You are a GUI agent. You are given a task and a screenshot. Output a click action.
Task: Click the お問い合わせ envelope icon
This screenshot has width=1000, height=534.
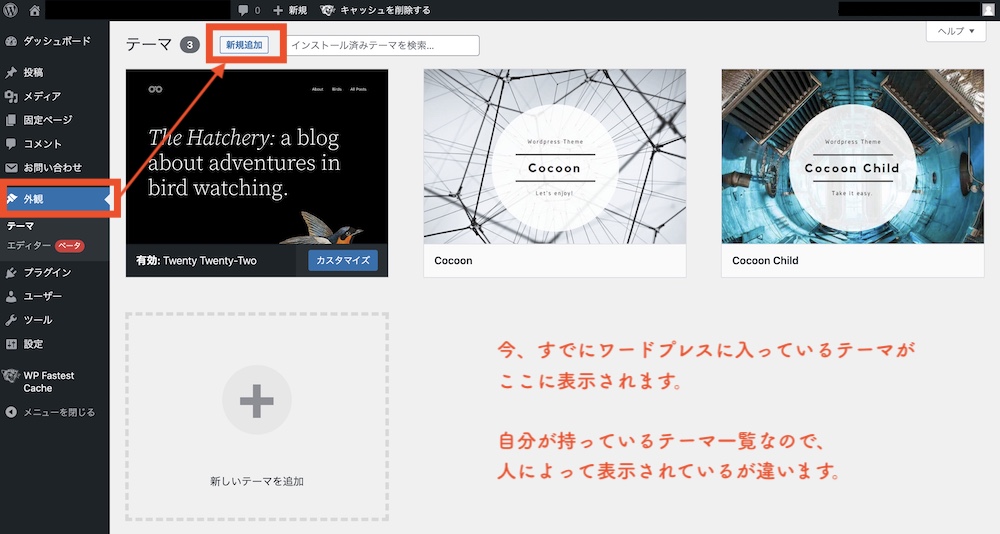(x=11, y=168)
